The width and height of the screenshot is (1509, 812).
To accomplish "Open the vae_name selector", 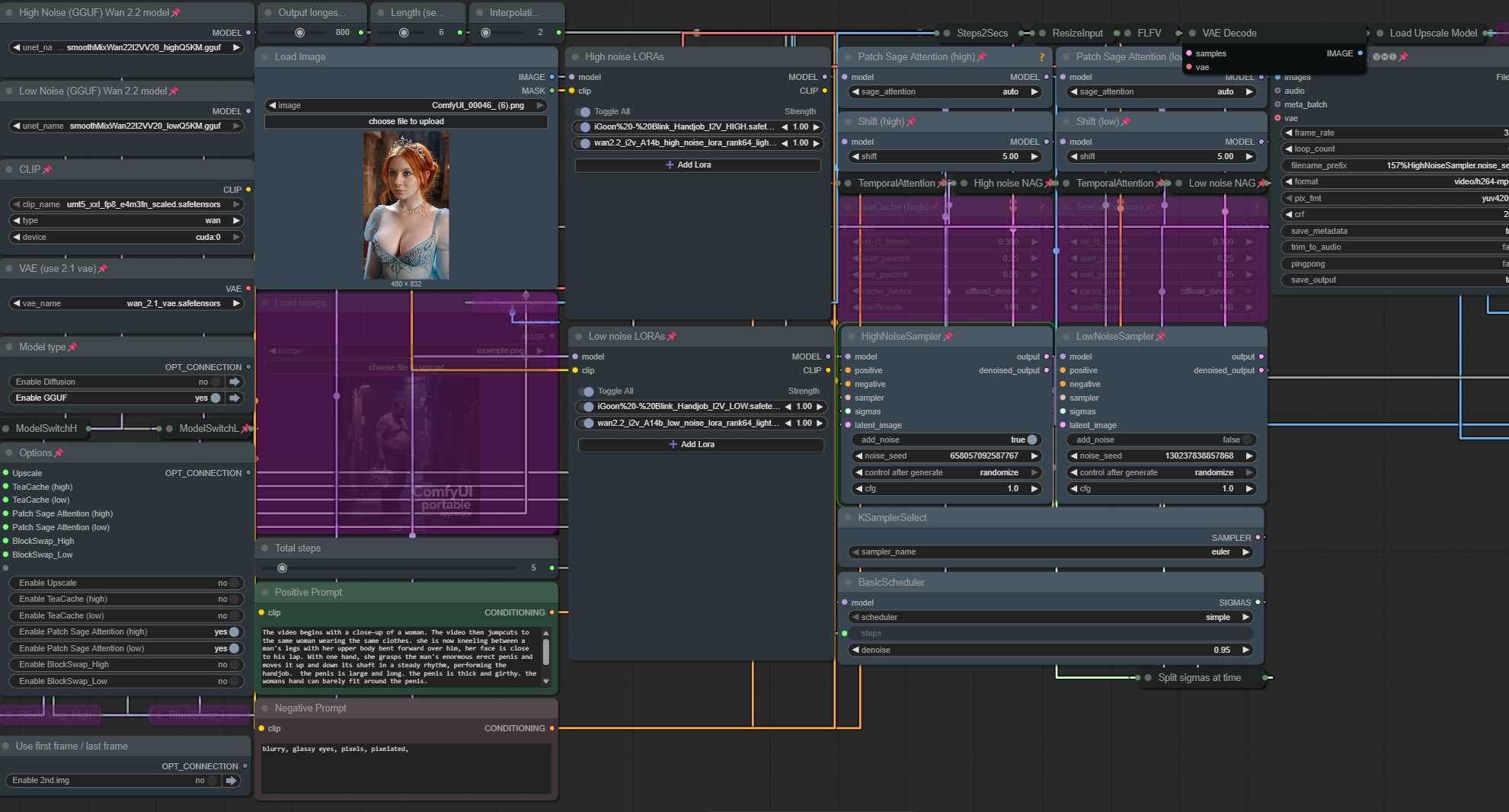I will 126,303.
